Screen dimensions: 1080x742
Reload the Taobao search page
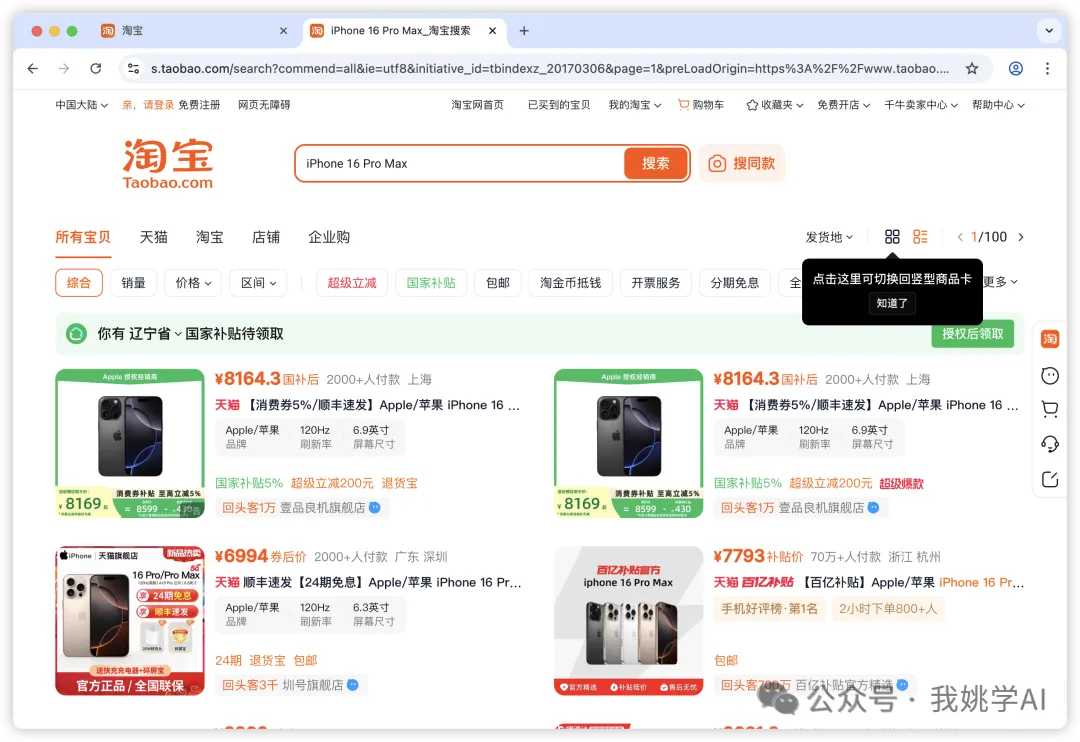pos(96,68)
